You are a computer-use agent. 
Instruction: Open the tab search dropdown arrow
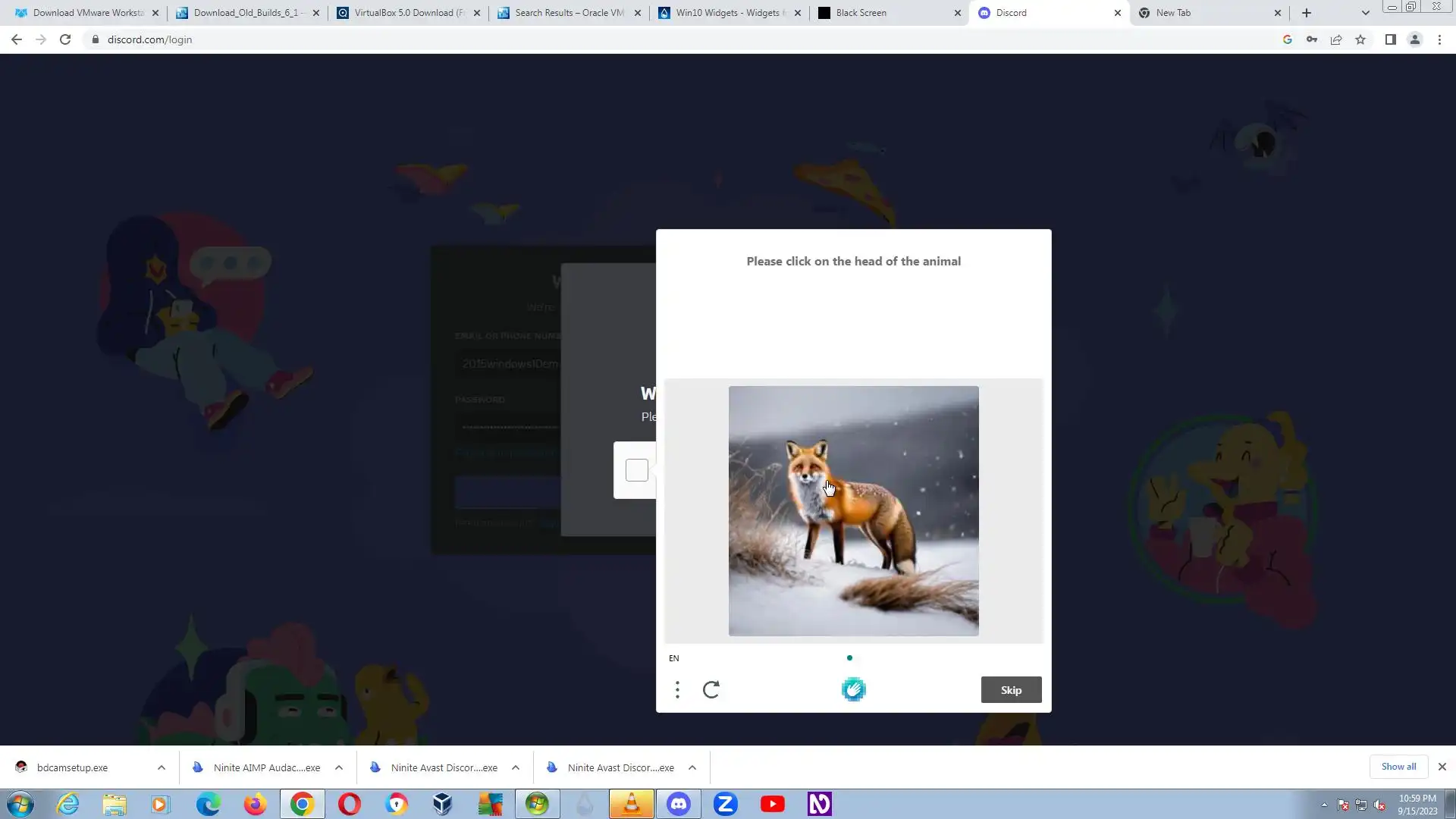1365,13
